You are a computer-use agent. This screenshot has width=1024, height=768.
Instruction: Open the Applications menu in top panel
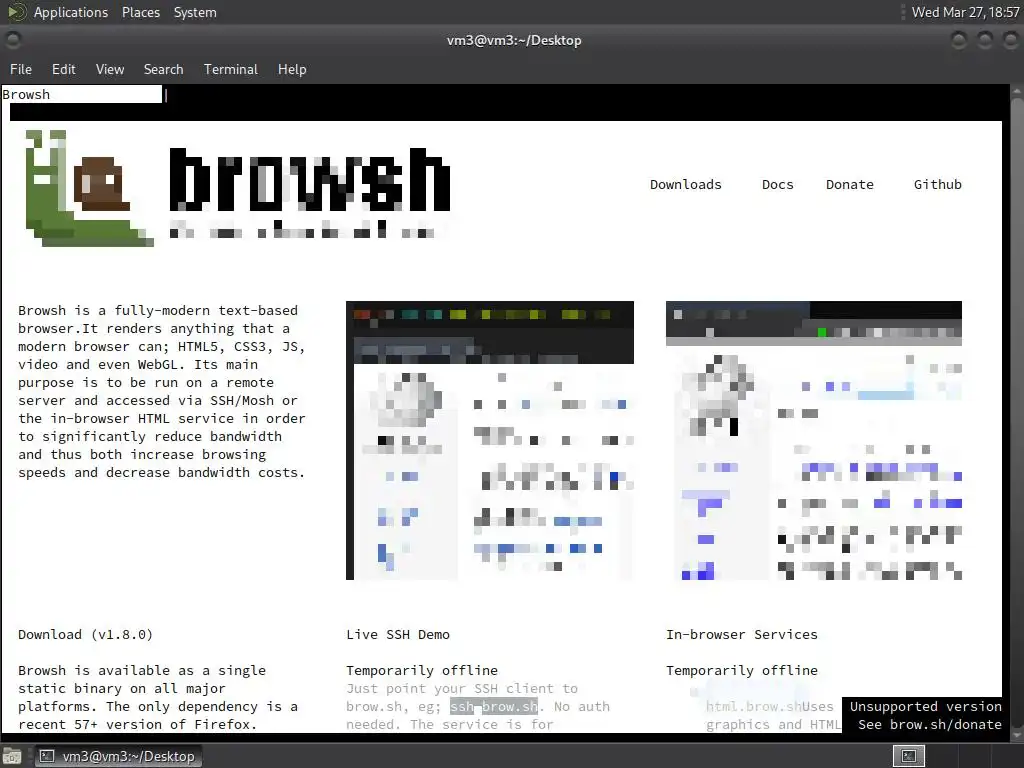point(71,12)
